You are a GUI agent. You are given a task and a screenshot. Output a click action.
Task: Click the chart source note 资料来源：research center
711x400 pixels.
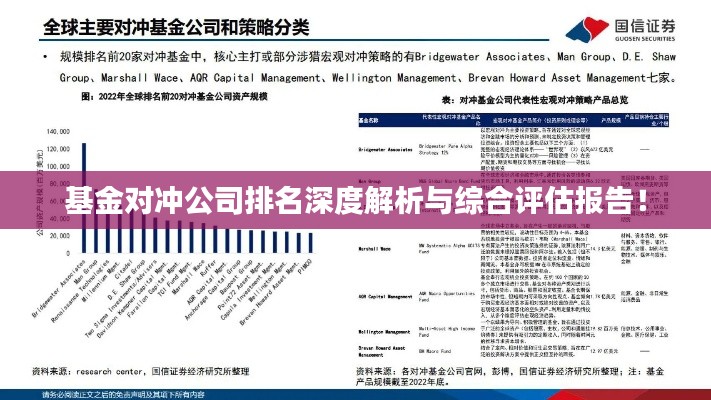click(x=141, y=371)
